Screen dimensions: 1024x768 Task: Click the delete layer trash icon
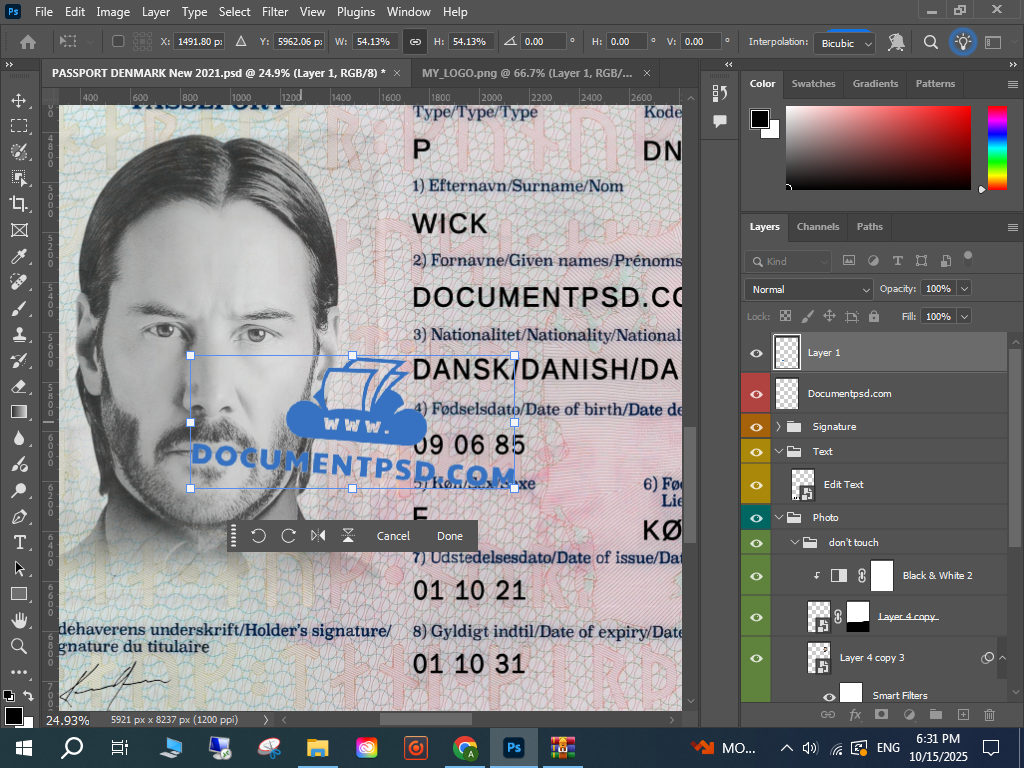[989, 715]
